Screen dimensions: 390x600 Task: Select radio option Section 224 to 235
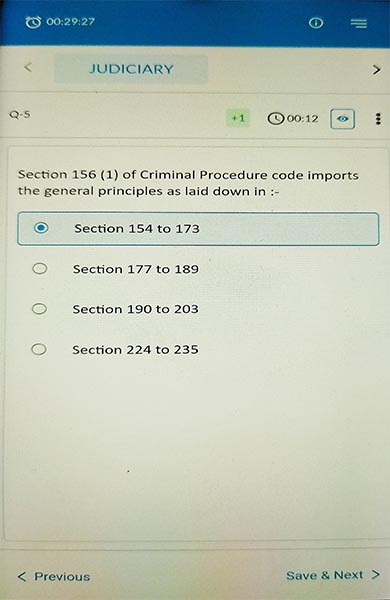pyautogui.click(x=39, y=349)
